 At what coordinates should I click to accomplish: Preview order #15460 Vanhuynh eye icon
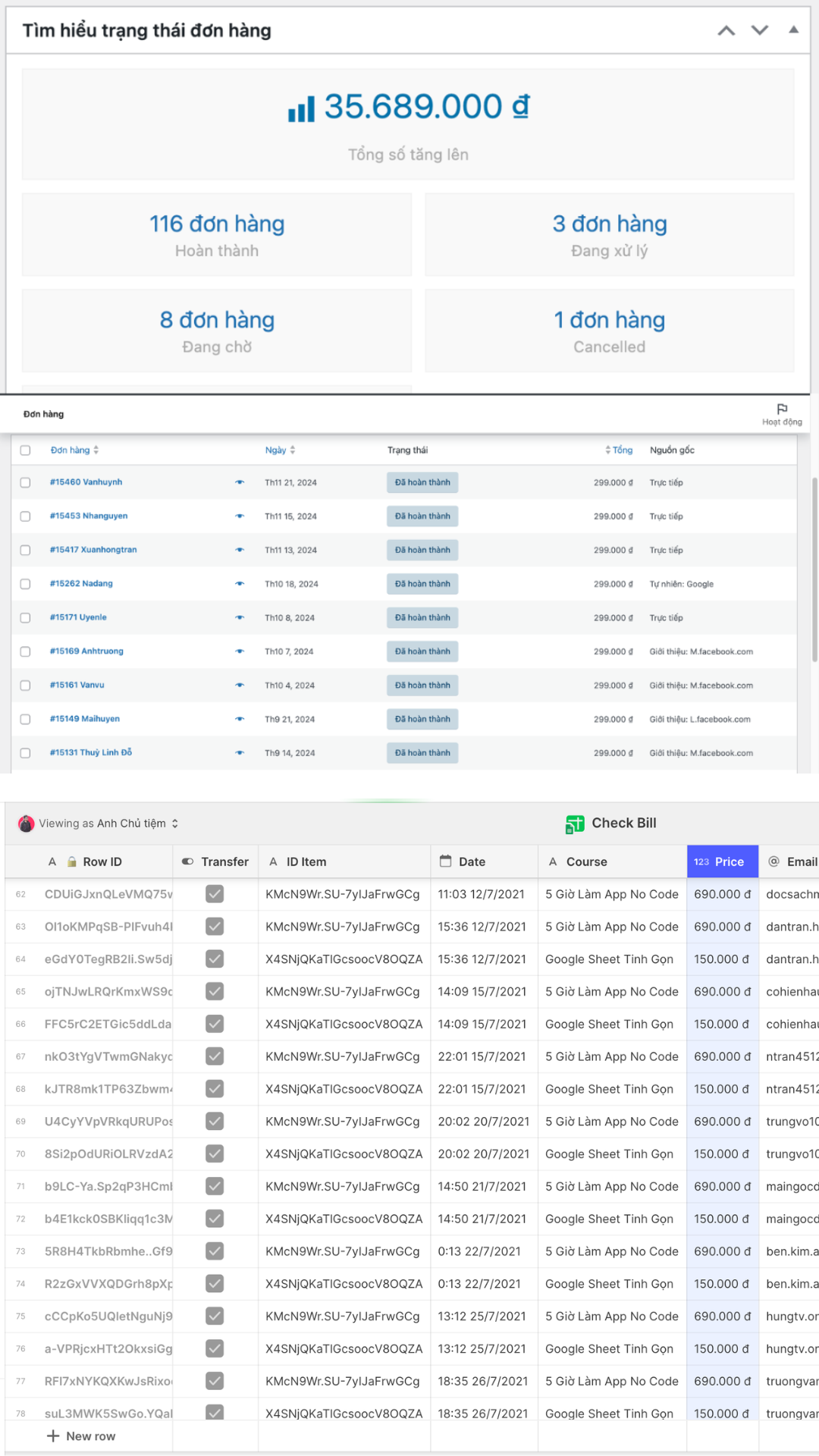(x=240, y=482)
